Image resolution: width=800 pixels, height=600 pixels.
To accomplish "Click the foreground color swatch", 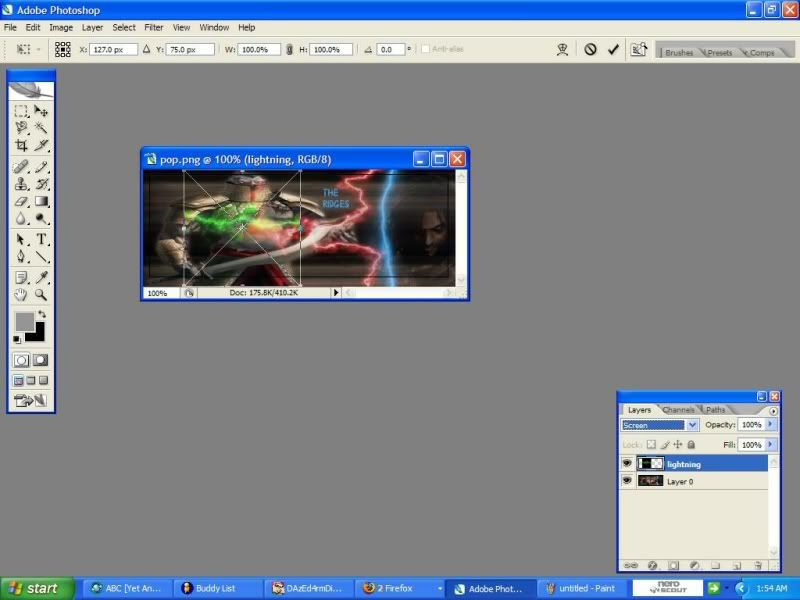I will 24,321.
